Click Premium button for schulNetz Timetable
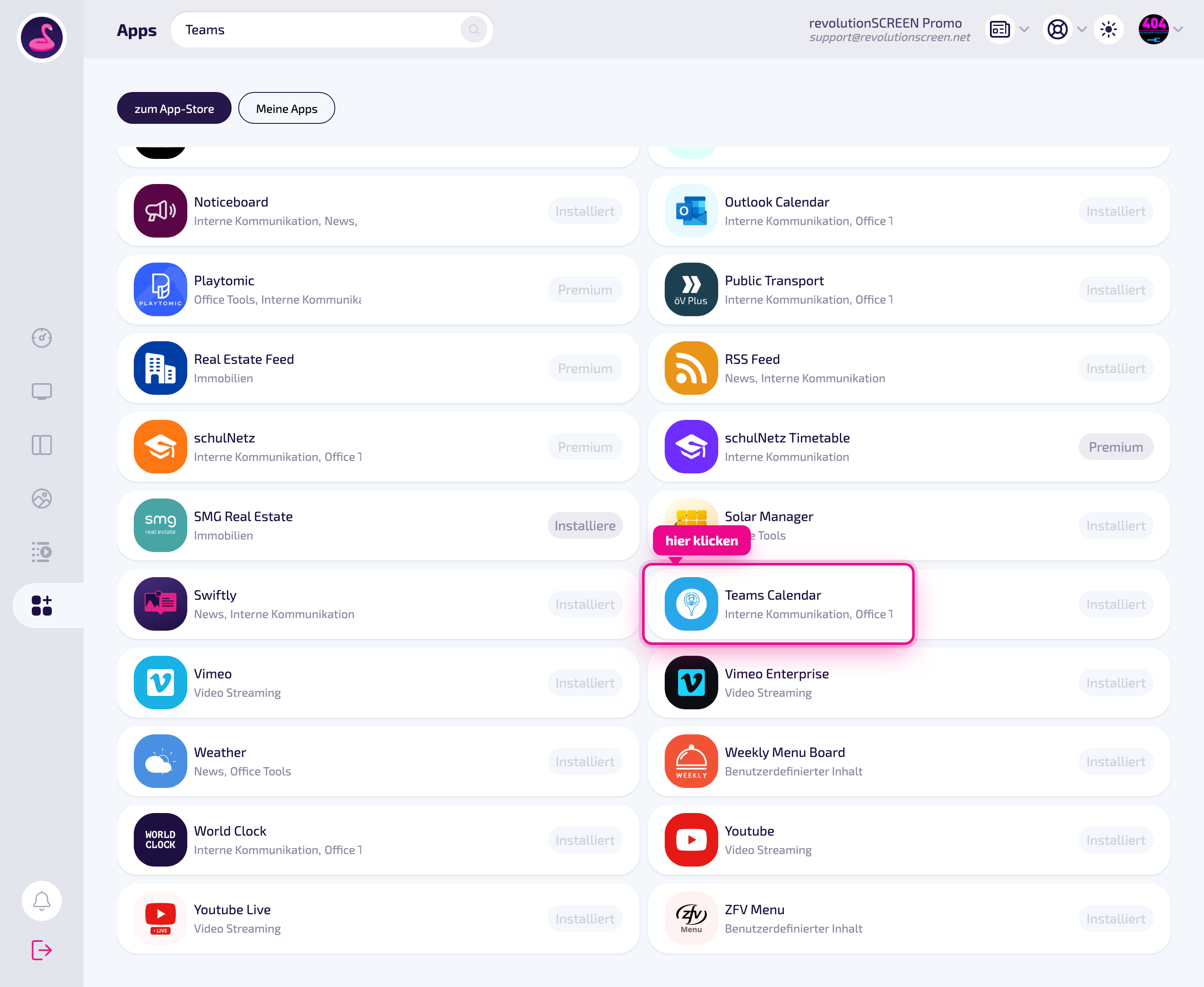 pyautogui.click(x=1115, y=447)
